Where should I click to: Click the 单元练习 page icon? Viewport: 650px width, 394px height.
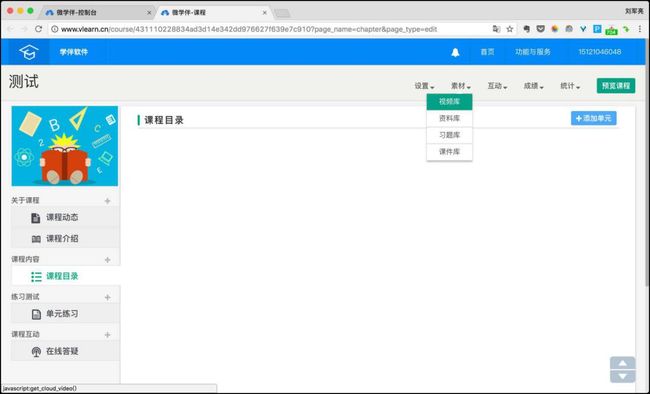(x=36, y=314)
